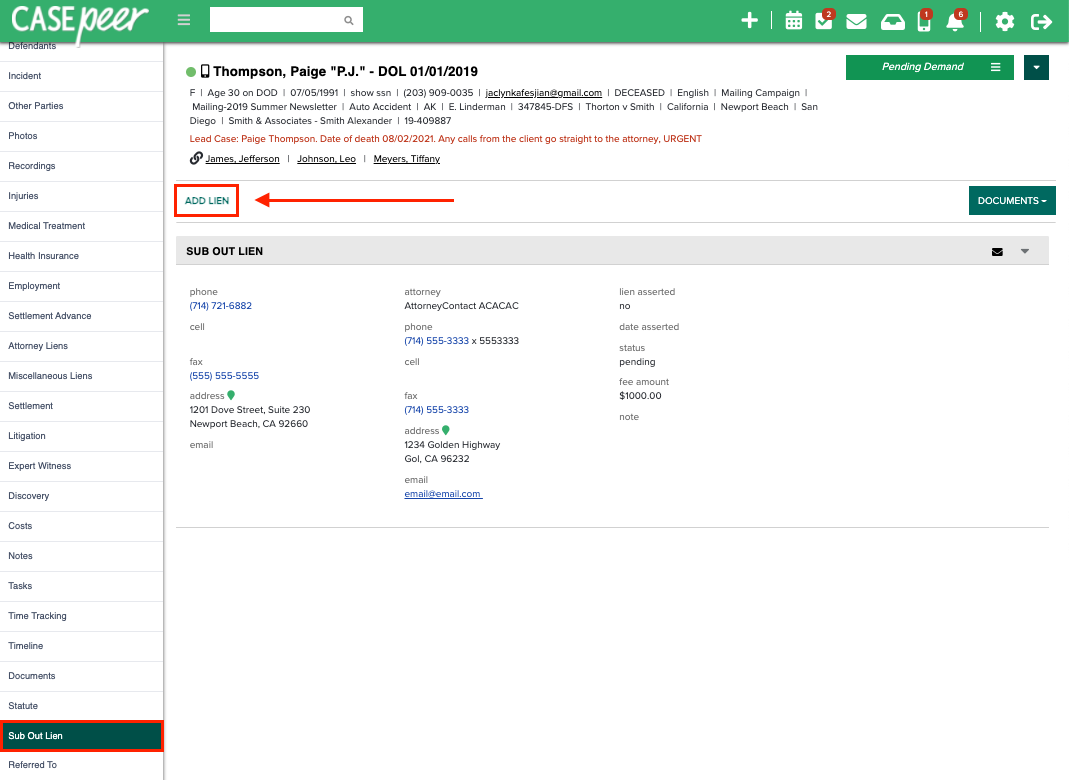Log out using the exit arrow icon
Viewport: 1069px width, 780px height.
click(1040, 19)
